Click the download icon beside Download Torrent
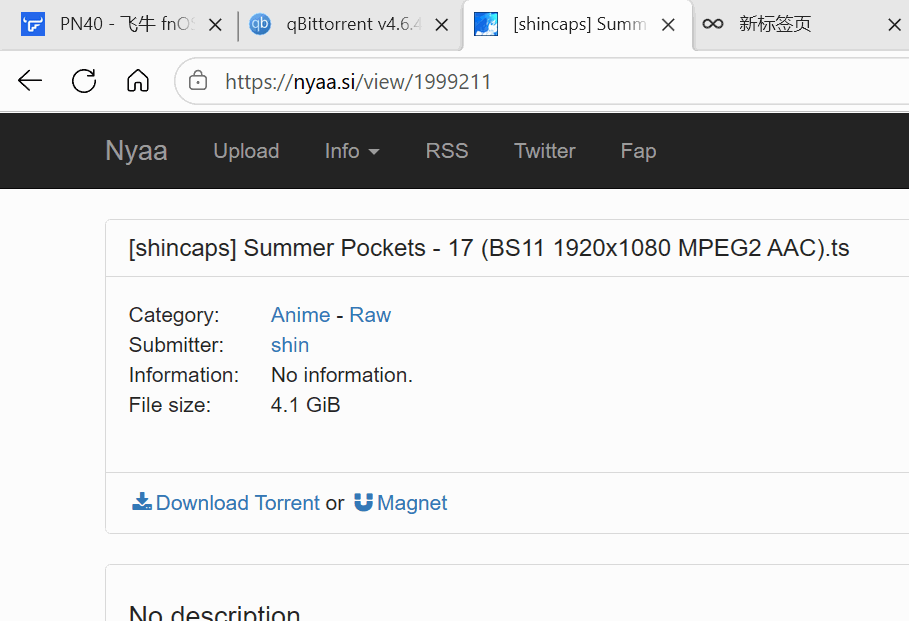This screenshot has width=909, height=621. (141, 502)
